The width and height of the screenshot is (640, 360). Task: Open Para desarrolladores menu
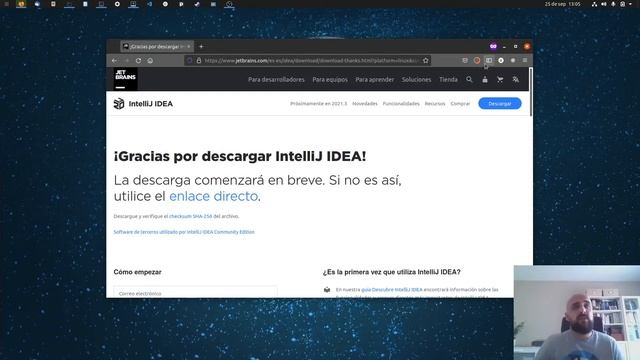276,80
